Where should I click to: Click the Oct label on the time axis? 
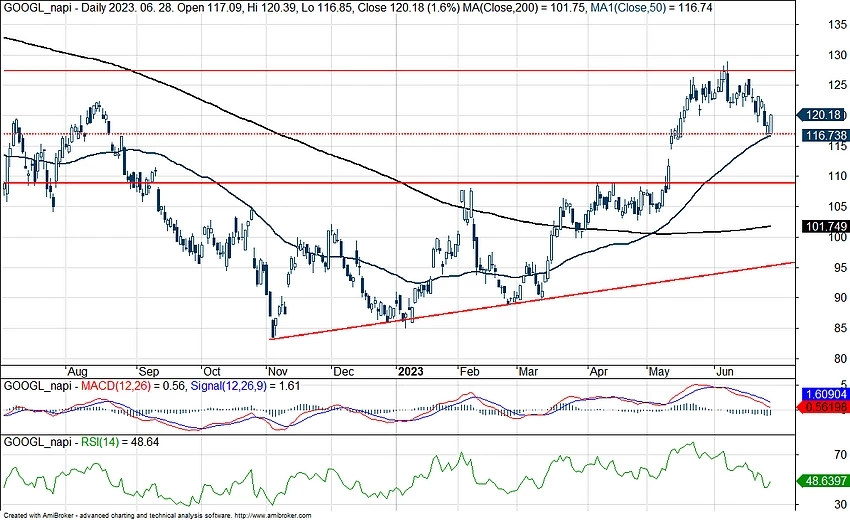(x=211, y=371)
